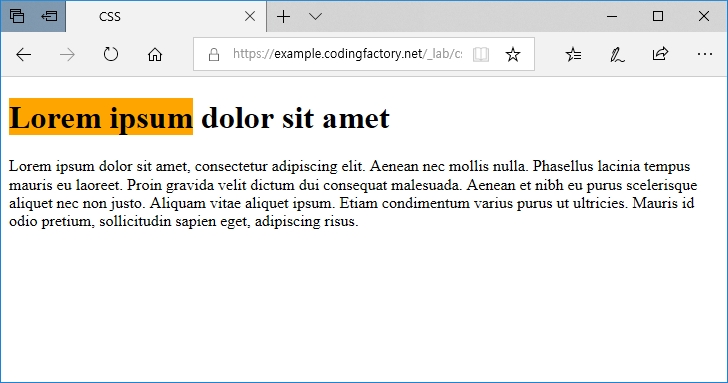Go back to previous page

24,54
